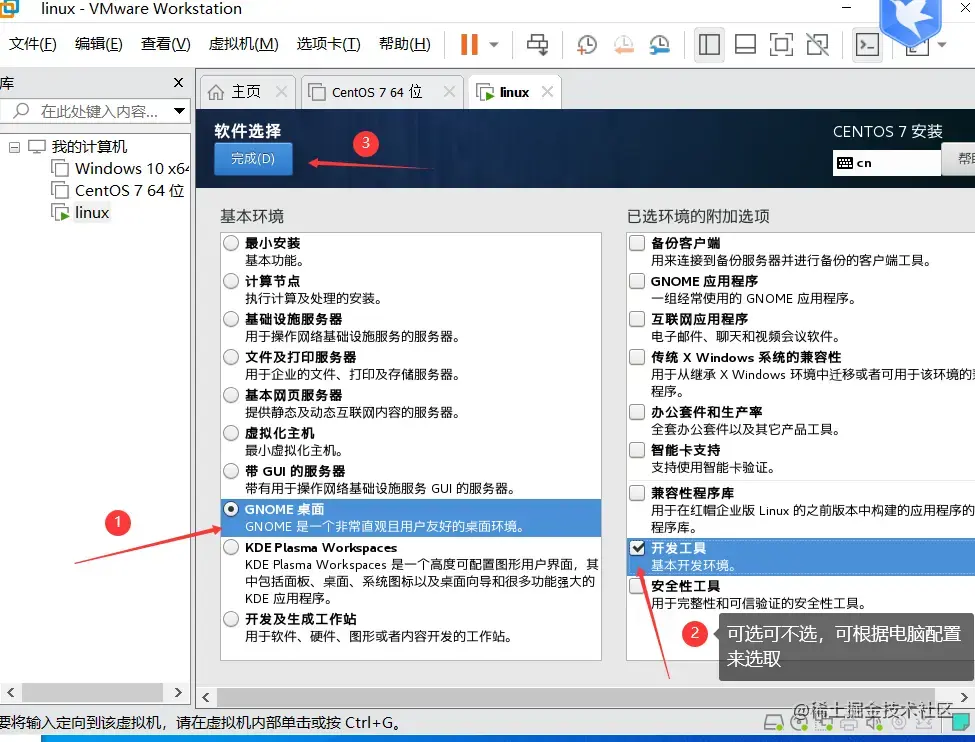Select the 最小安装 radio button
The image size is (975, 742).
(x=231, y=243)
